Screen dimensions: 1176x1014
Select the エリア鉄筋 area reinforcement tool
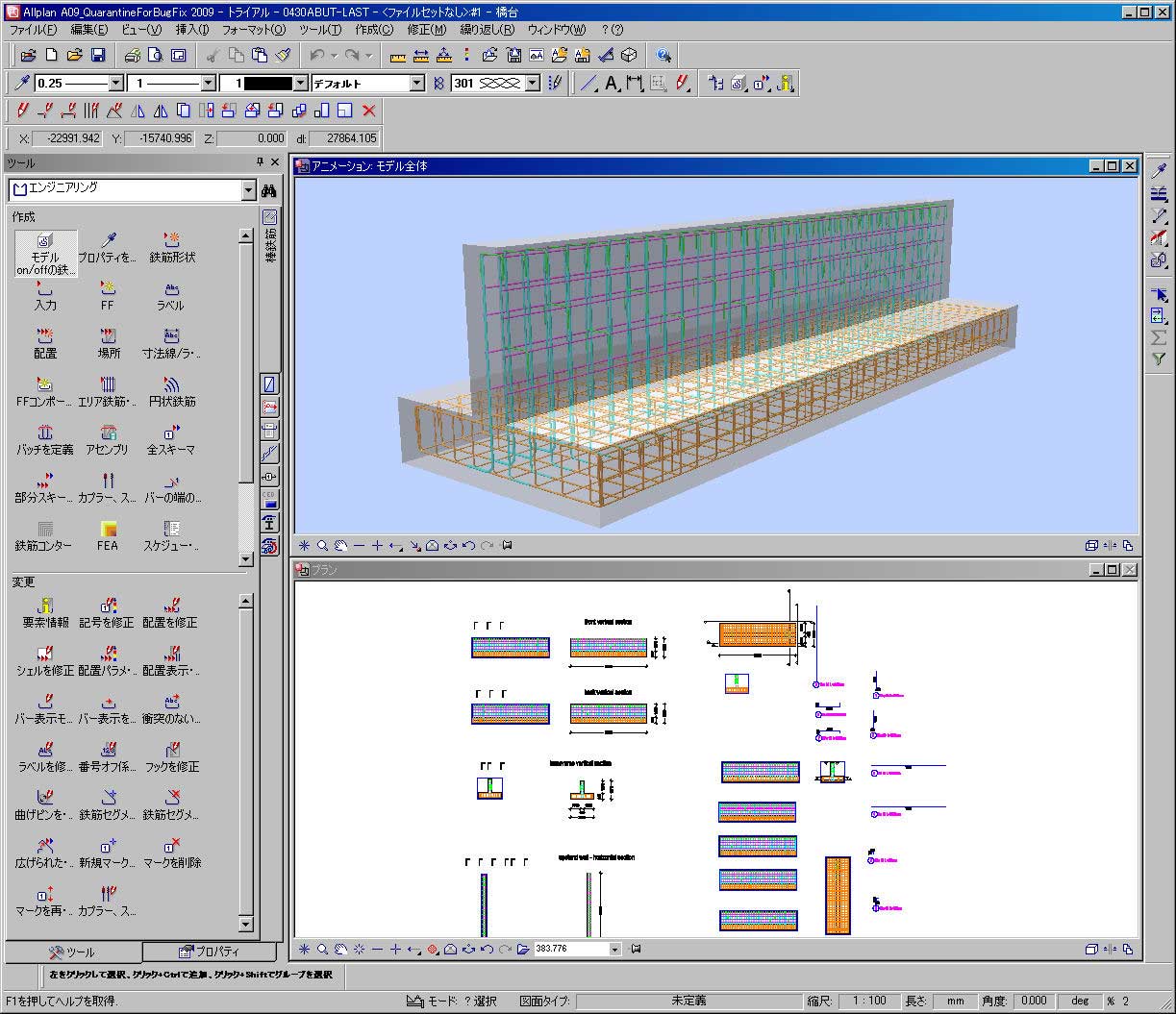point(108,391)
